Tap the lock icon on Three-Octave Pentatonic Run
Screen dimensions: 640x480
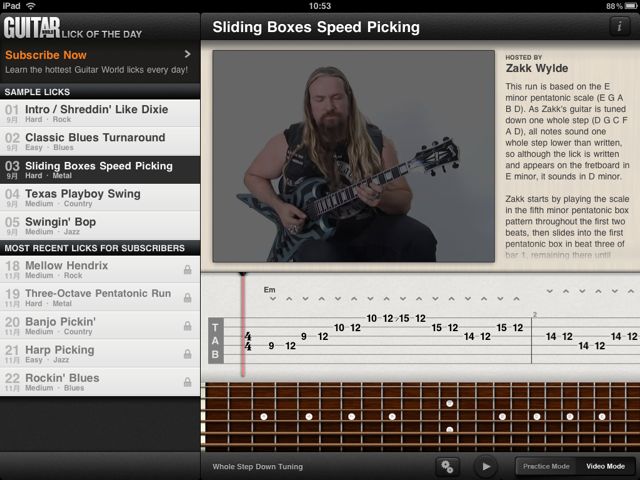(187, 298)
